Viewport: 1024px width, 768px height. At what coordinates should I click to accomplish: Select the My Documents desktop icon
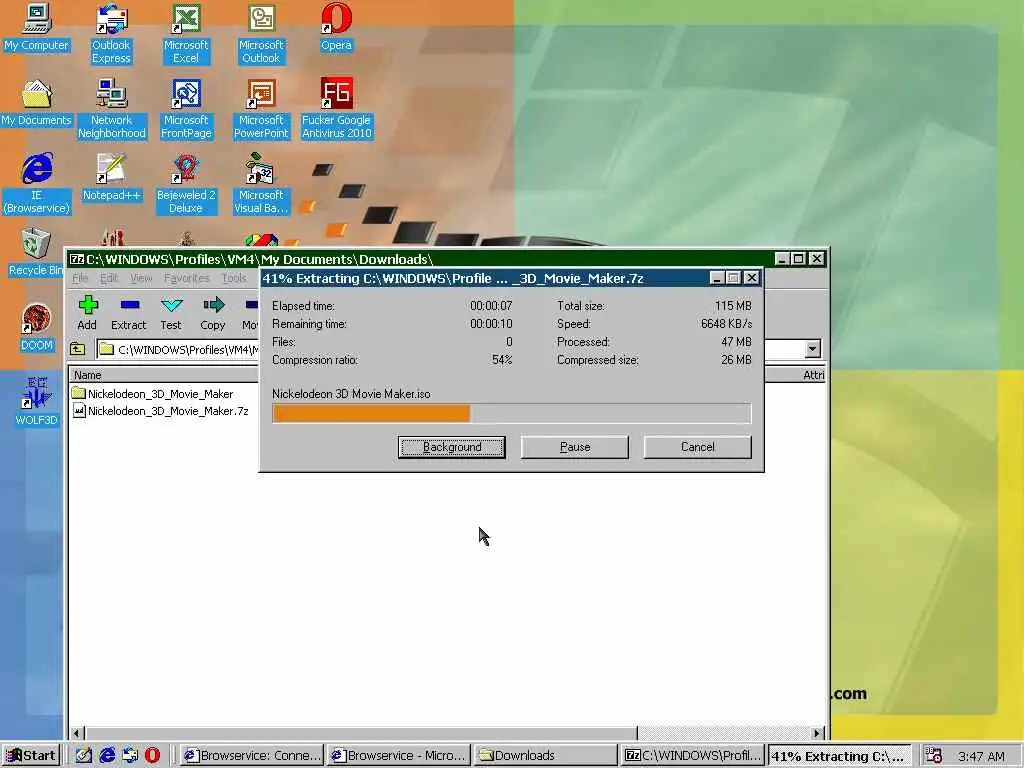click(36, 103)
